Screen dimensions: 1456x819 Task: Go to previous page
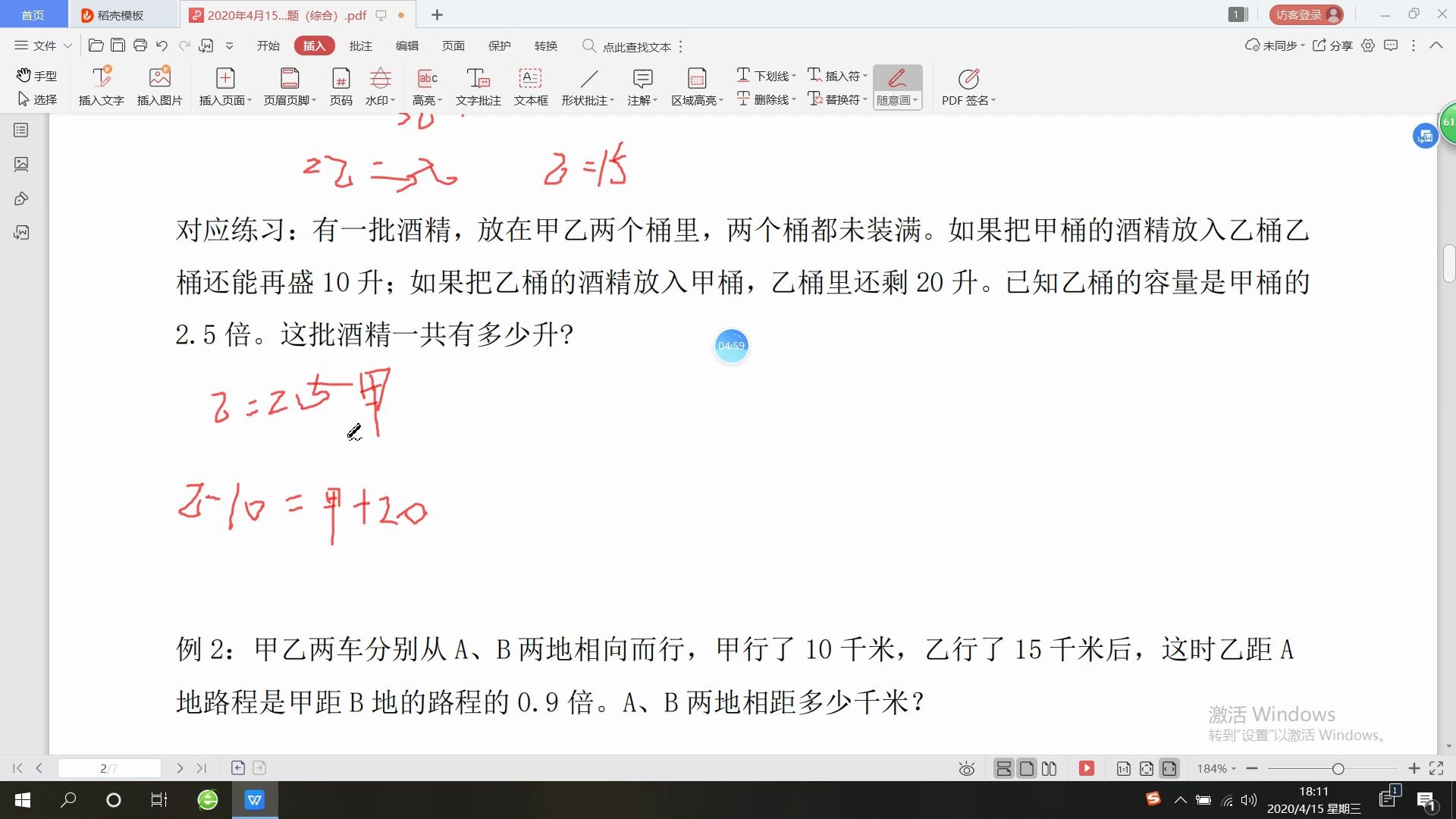coord(39,768)
